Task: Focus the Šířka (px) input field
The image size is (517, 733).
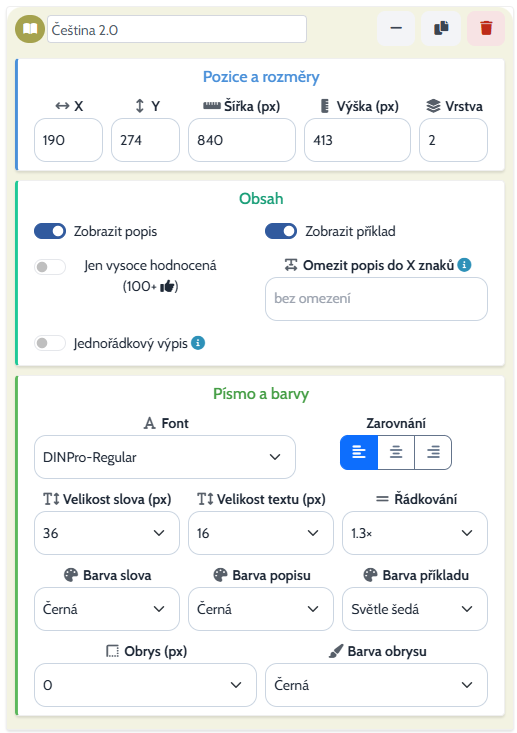Action: 242,140
